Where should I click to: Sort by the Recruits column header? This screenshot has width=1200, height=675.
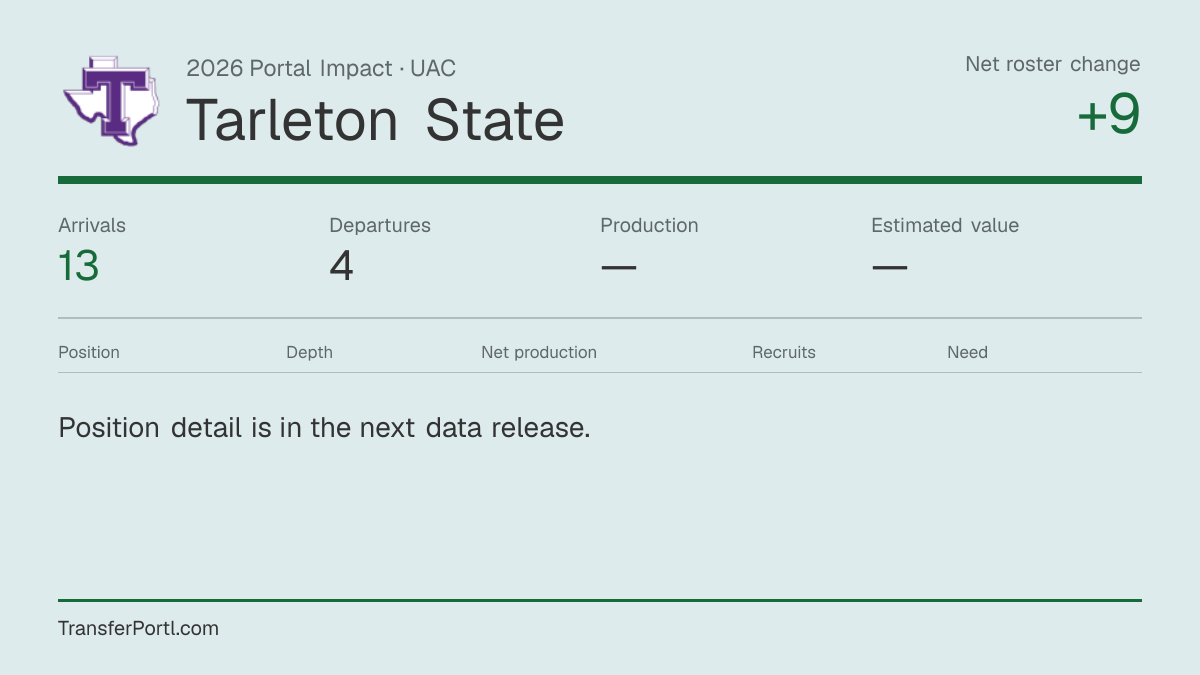coord(784,352)
